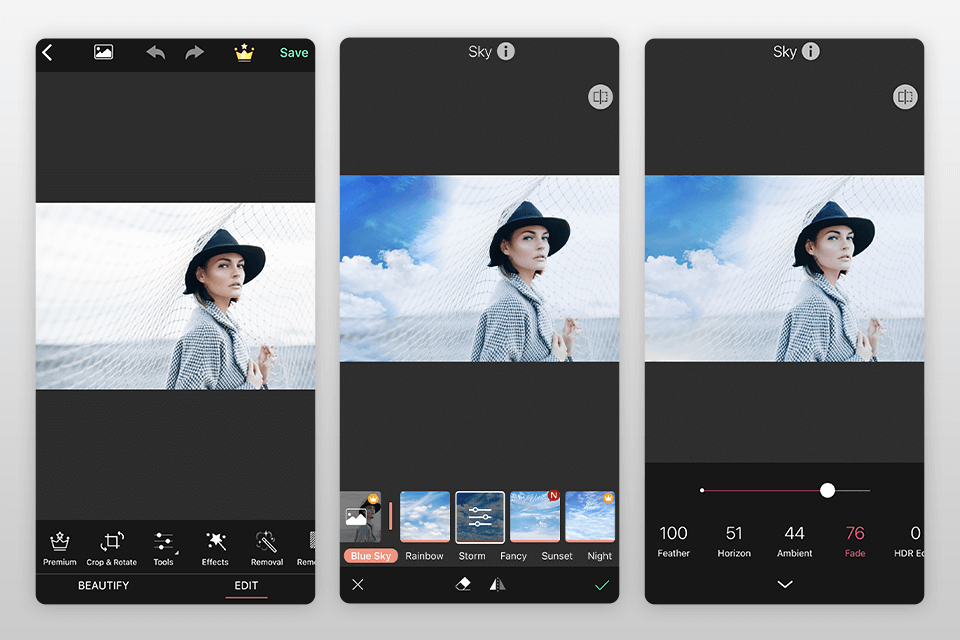Tap the blue-sky photo on presets screen

[x=479, y=268]
